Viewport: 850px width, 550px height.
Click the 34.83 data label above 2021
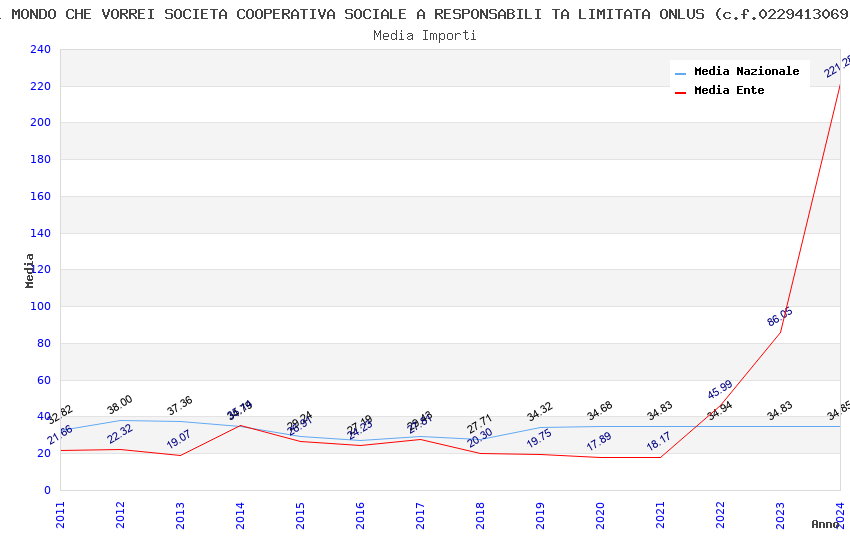(660, 411)
